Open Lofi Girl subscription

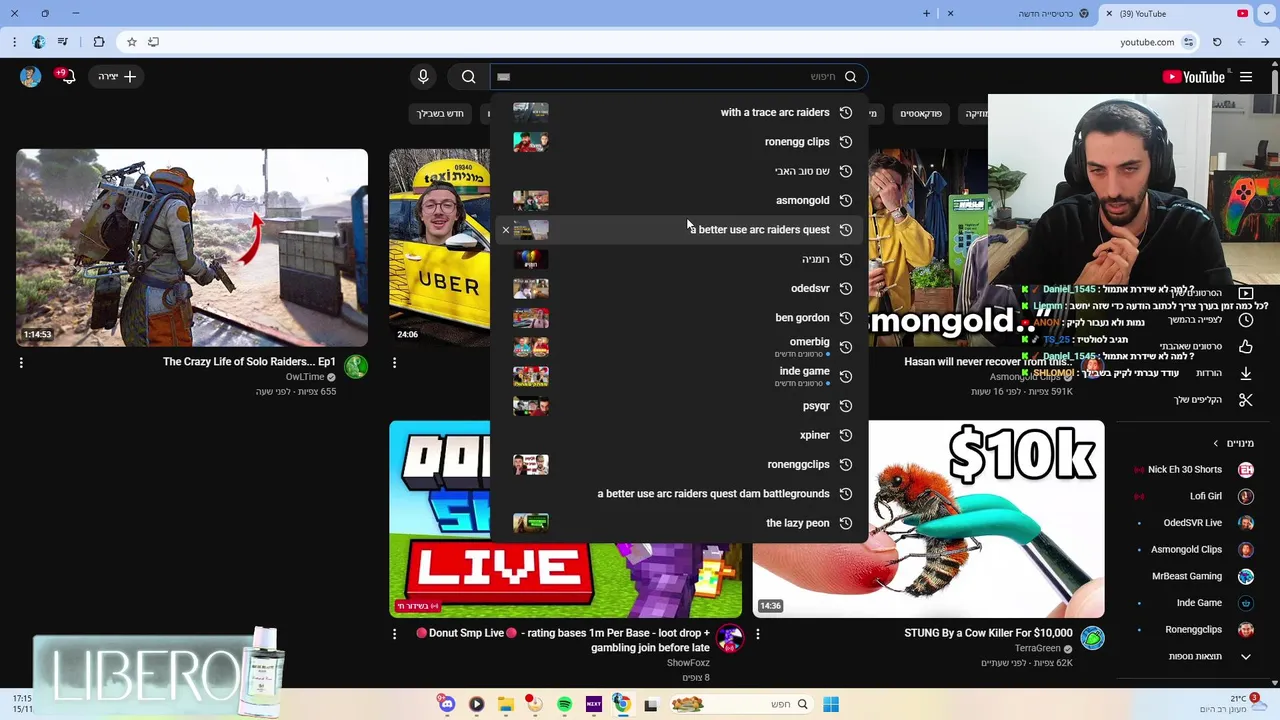(x=1196, y=496)
